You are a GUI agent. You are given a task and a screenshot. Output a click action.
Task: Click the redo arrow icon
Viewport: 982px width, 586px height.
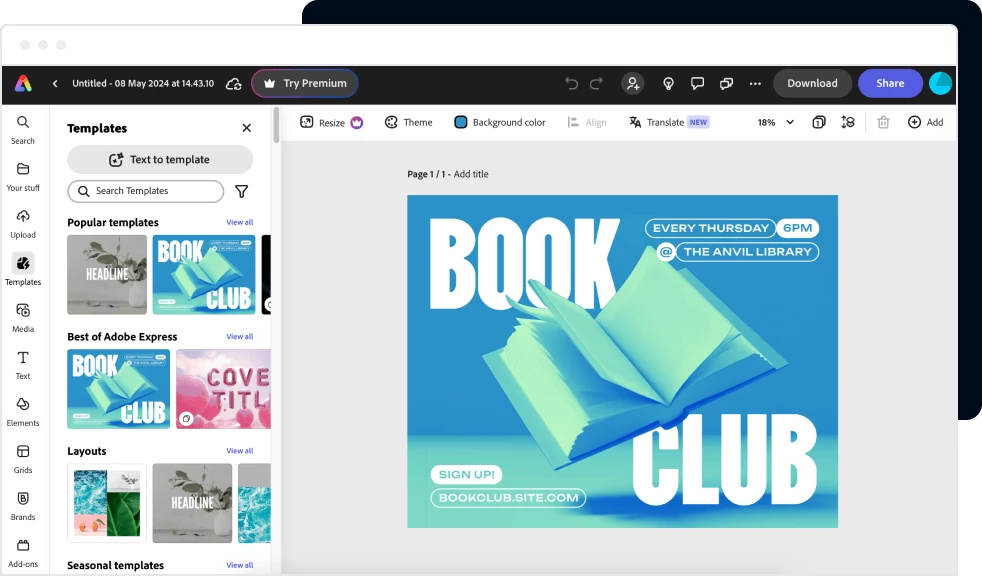point(597,84)
